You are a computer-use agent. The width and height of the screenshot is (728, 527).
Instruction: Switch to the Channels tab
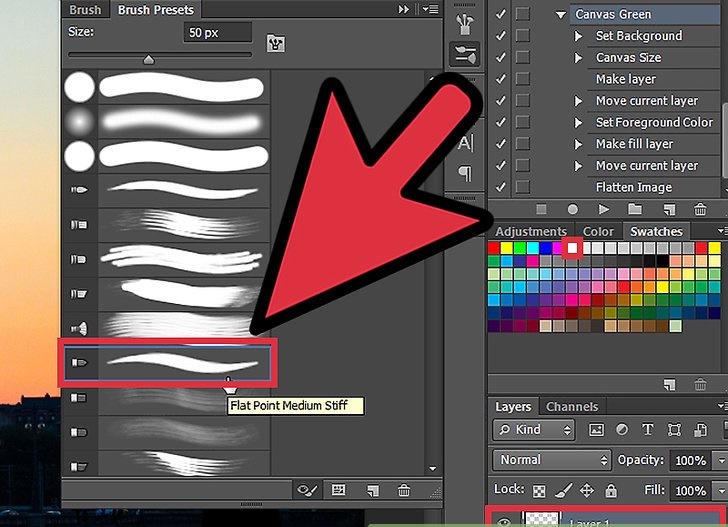(x=572, y=407)
